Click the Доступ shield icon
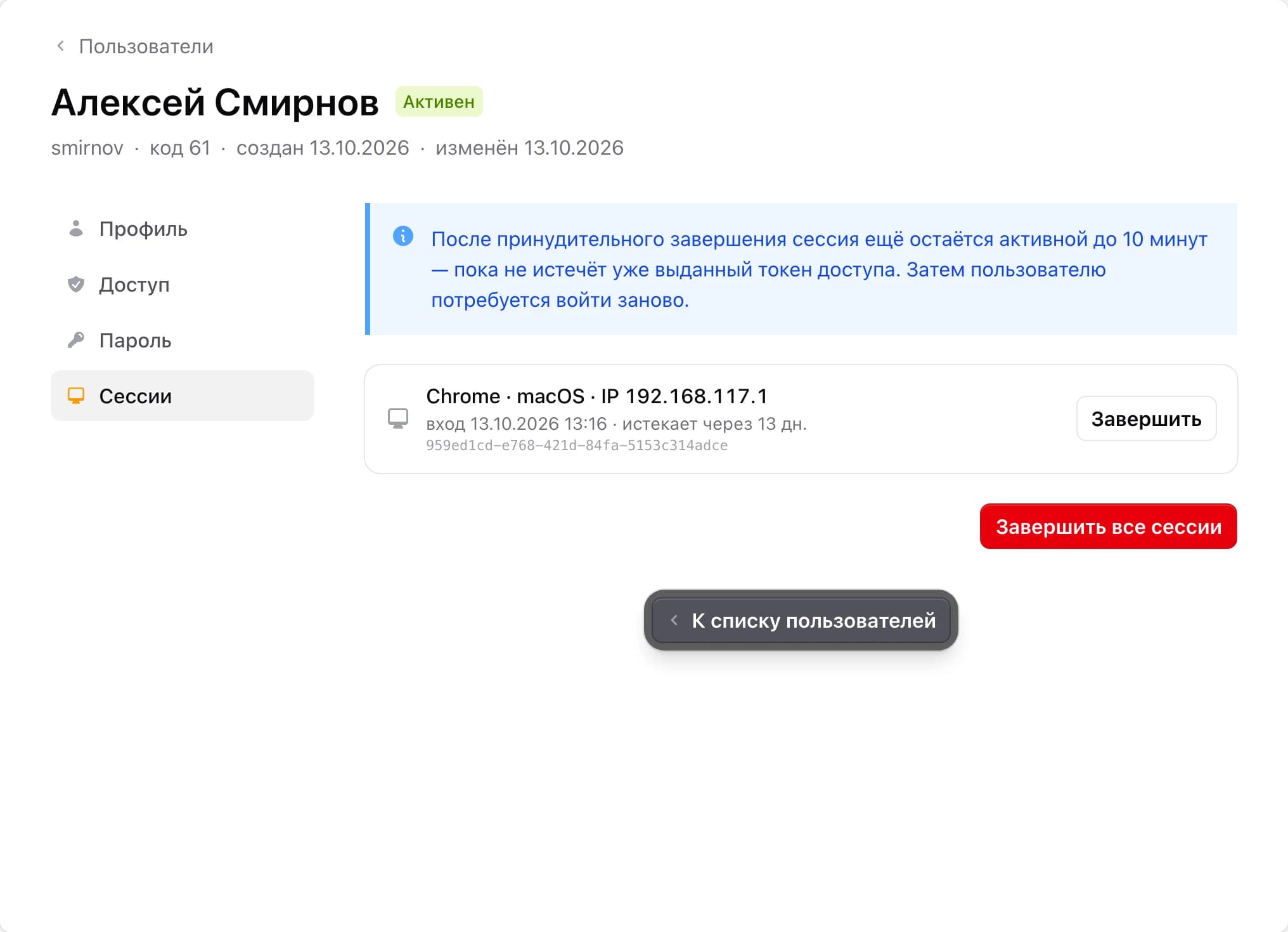The height and width of the screenshot is (932, 1288). pos(76,285)
